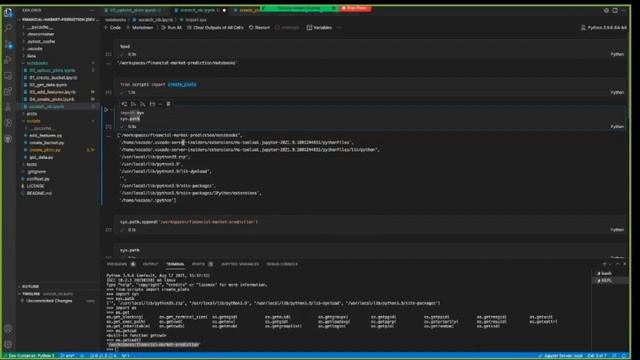Click the Stop Share red button
The width and height of the screenshot is (640, 360).
[x=355, y=8]
